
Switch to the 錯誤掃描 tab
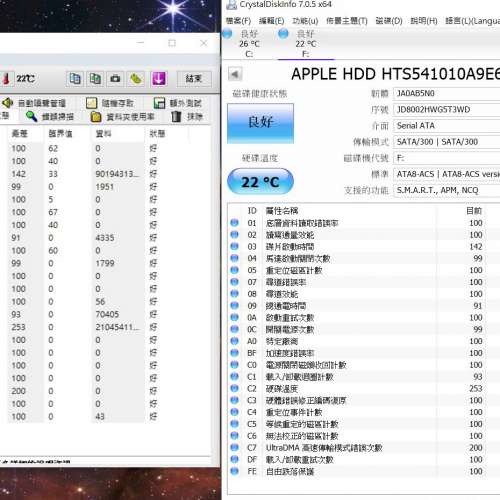[50, 117]
